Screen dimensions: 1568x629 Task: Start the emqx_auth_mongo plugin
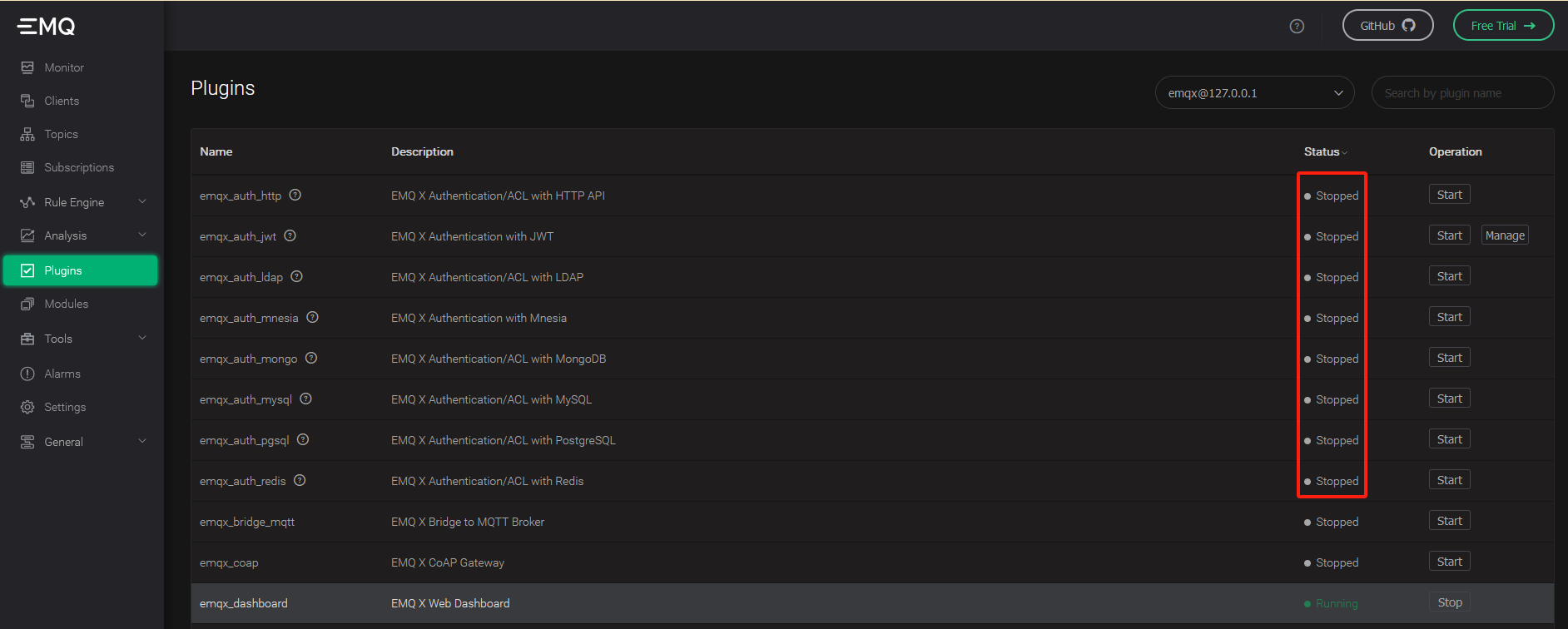1449,358
